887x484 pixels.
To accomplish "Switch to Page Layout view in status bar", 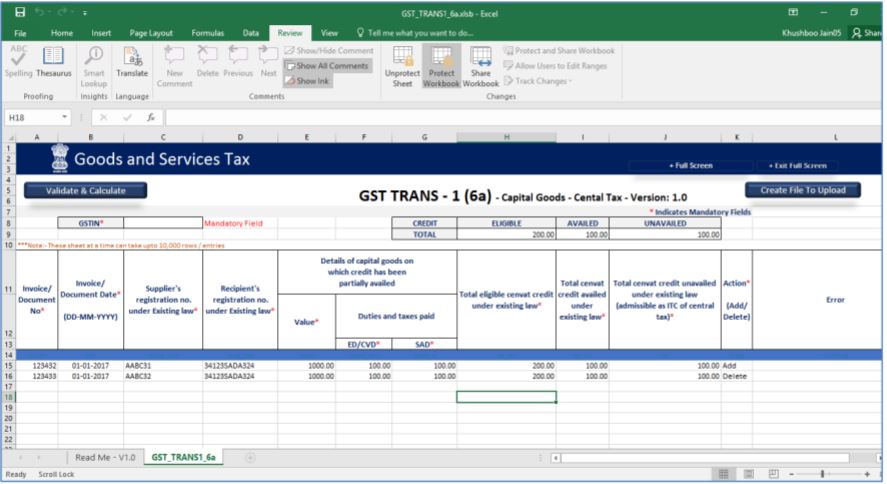I will click(748, 474).
